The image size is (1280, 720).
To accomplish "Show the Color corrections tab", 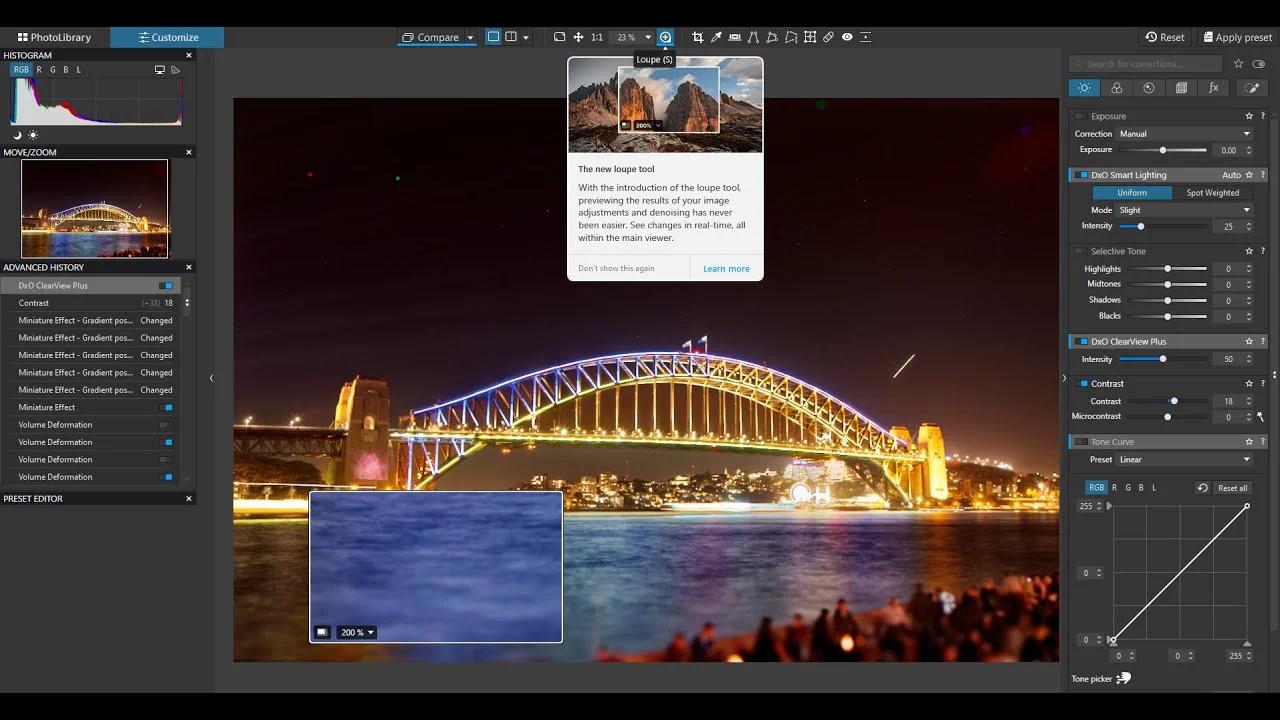I will point(1116,88).
